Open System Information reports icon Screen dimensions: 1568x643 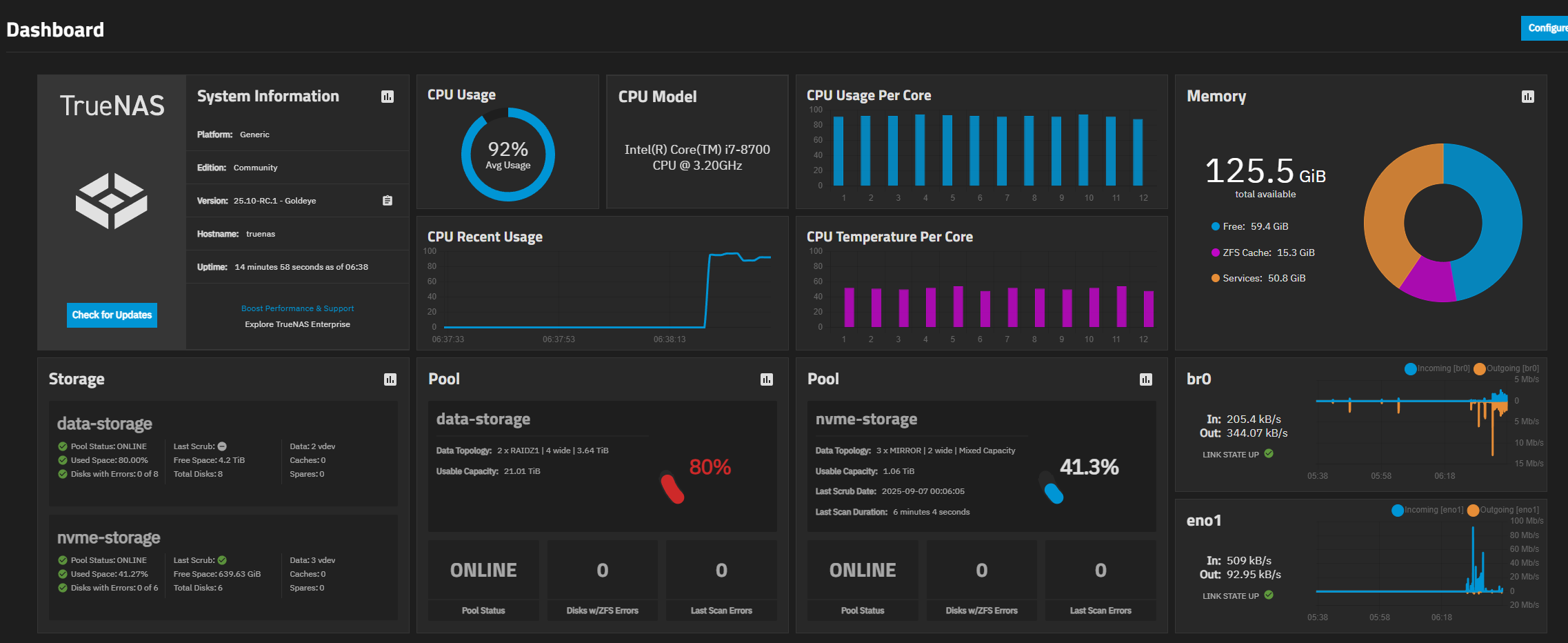pyautogui.click(x=388, y=97)
